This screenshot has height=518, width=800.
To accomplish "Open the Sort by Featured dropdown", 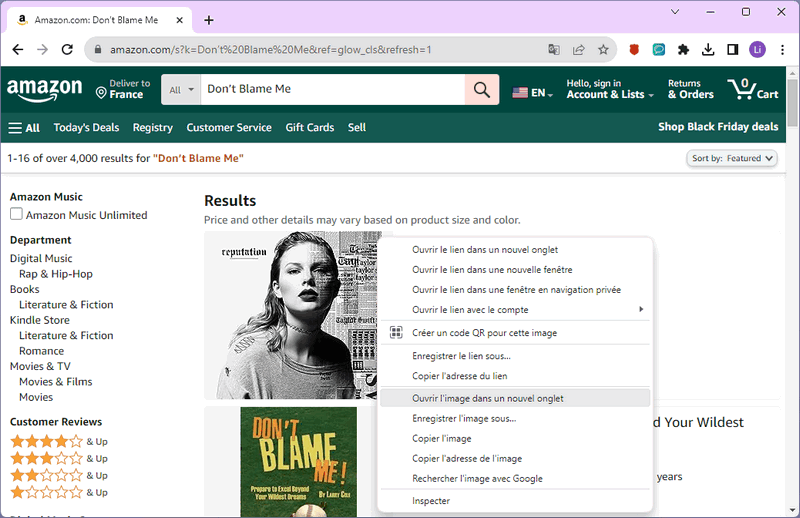I will tap(732, 158).
